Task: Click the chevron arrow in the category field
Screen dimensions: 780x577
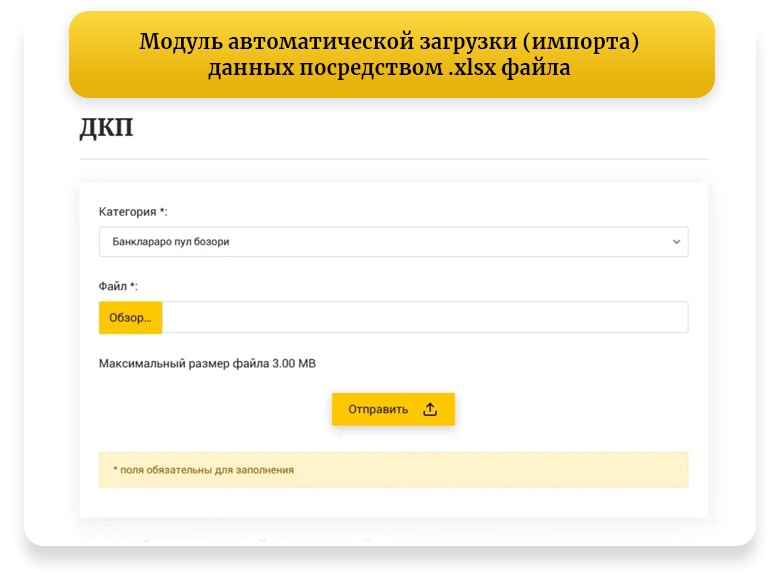Action: (x=676, y=242)
